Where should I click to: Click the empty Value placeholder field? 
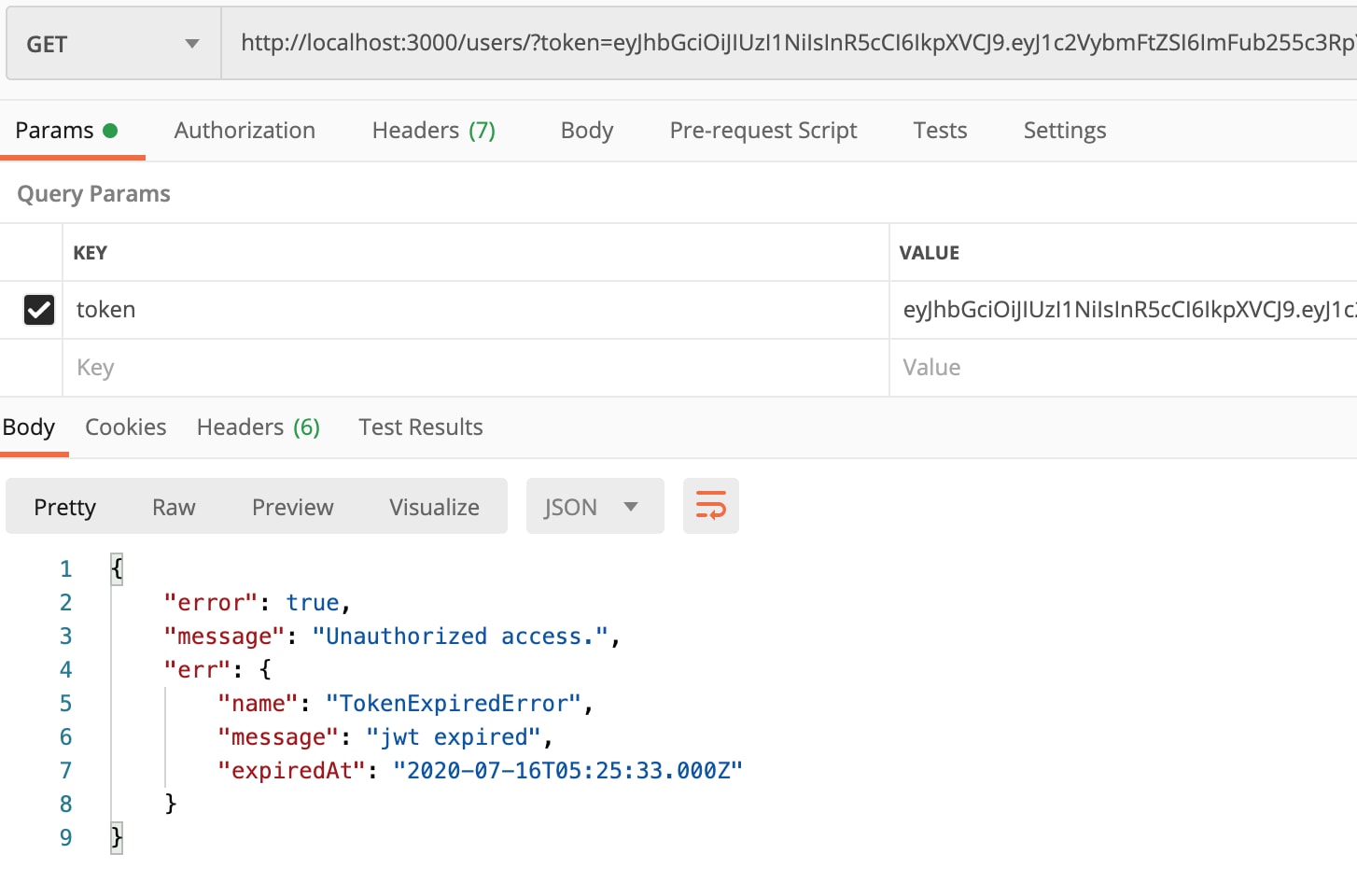[x=1124, y=368]
